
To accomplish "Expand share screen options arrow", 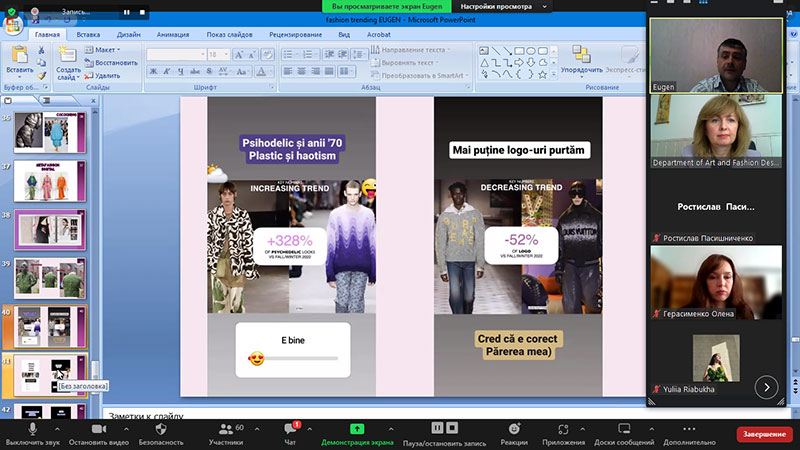I will [x=391, y=429].
